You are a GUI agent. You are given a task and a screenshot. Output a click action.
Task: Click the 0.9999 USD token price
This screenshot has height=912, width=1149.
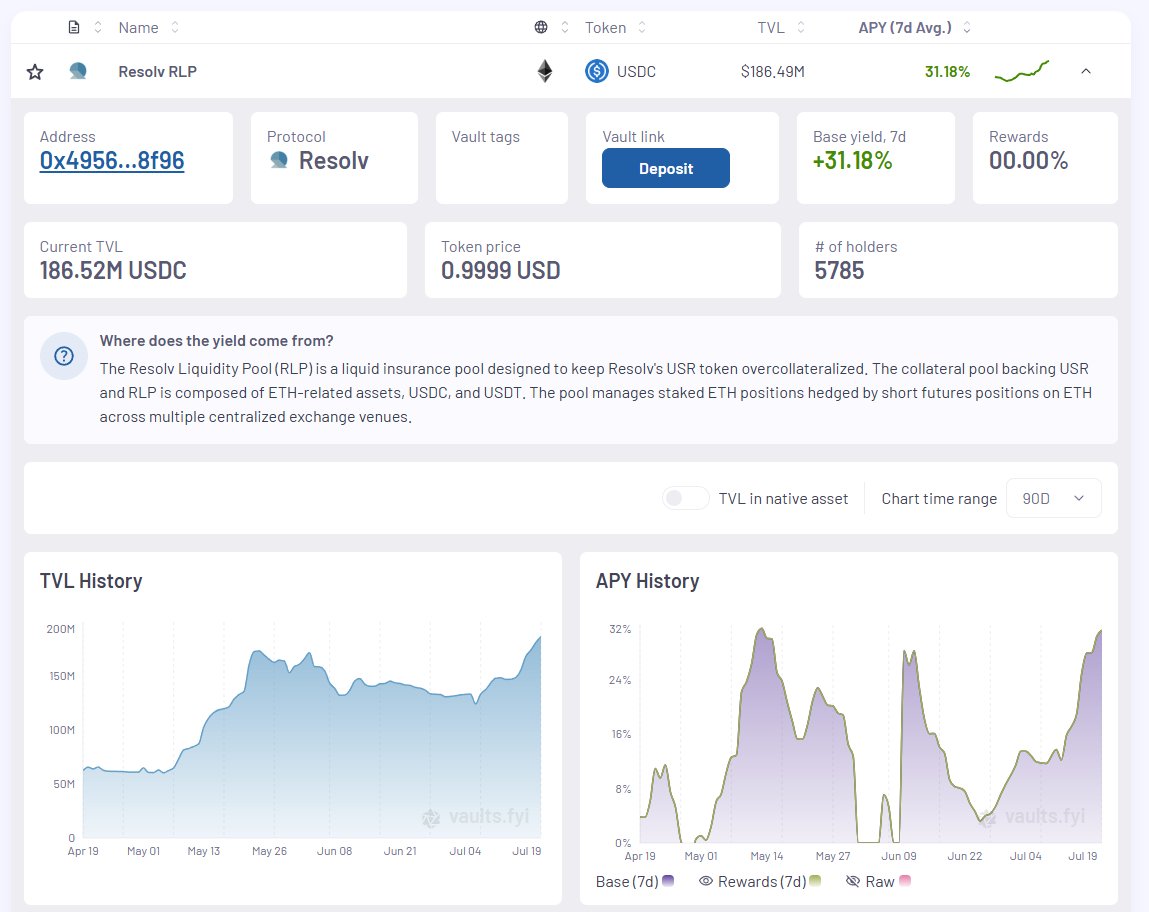pyautogui.click(x=500, y=270)
